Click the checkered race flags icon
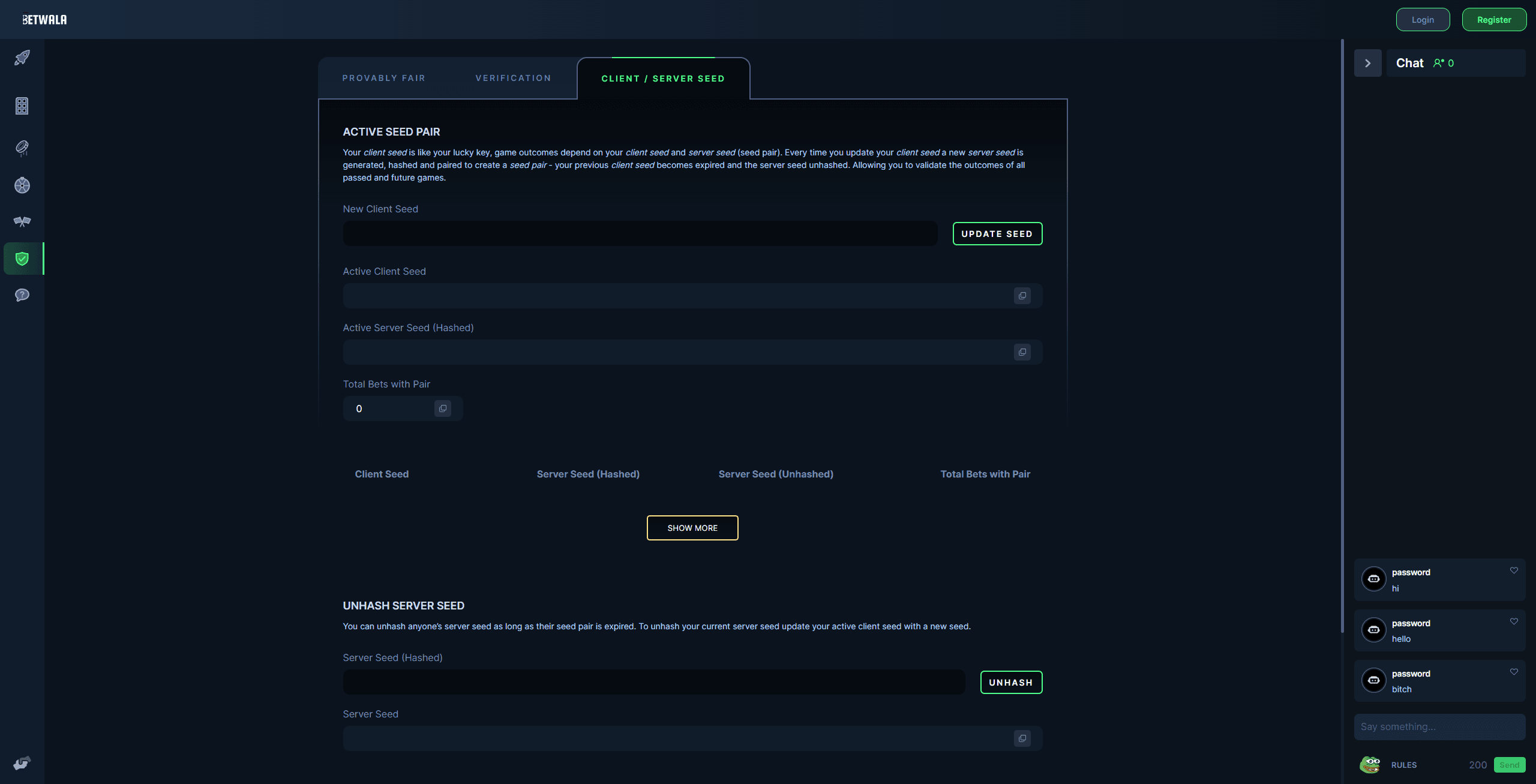This screenshot has width=1536, height=784. click(22, 222)
